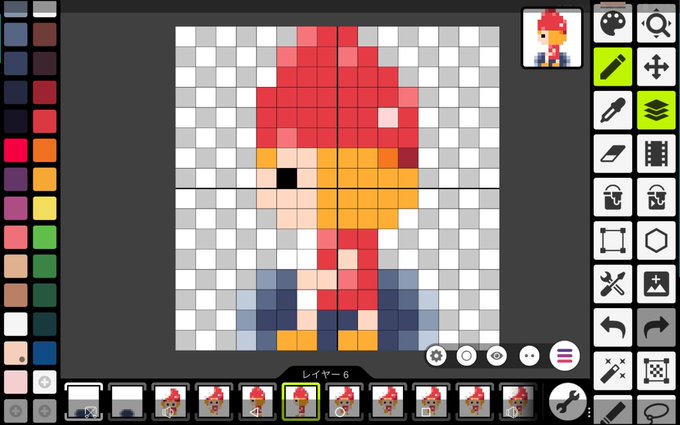Select the pencil drawing tool
Image resolution: width=680 pixels, height=425 pixels.
(x=613, y=66)
